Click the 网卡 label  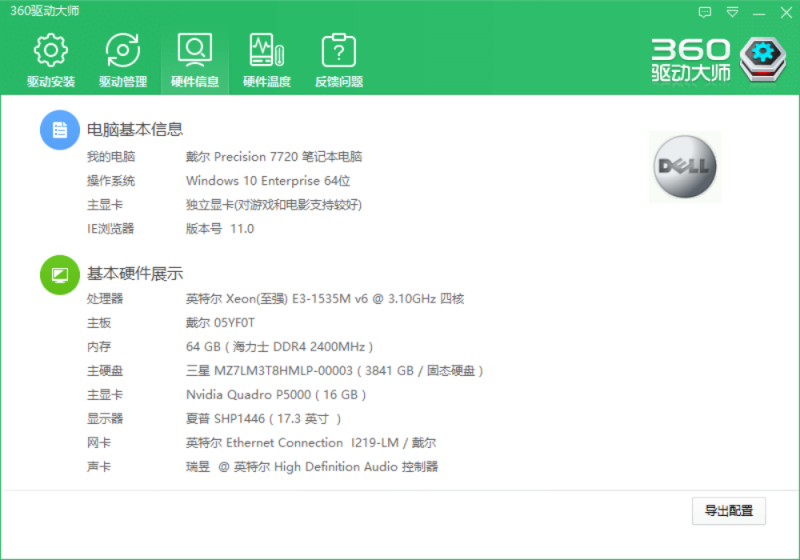[99, 443]
